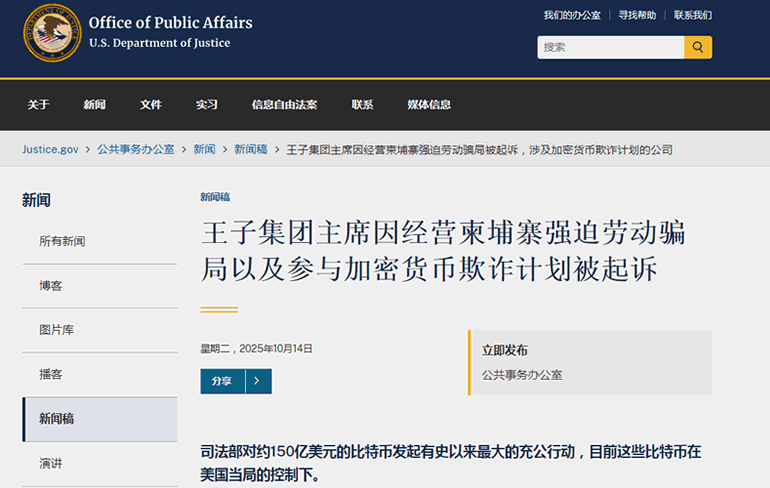The height and width of the screenshot is (488, 770).
Task: Click the yellow search magnifier button
Action: point(697,47)
